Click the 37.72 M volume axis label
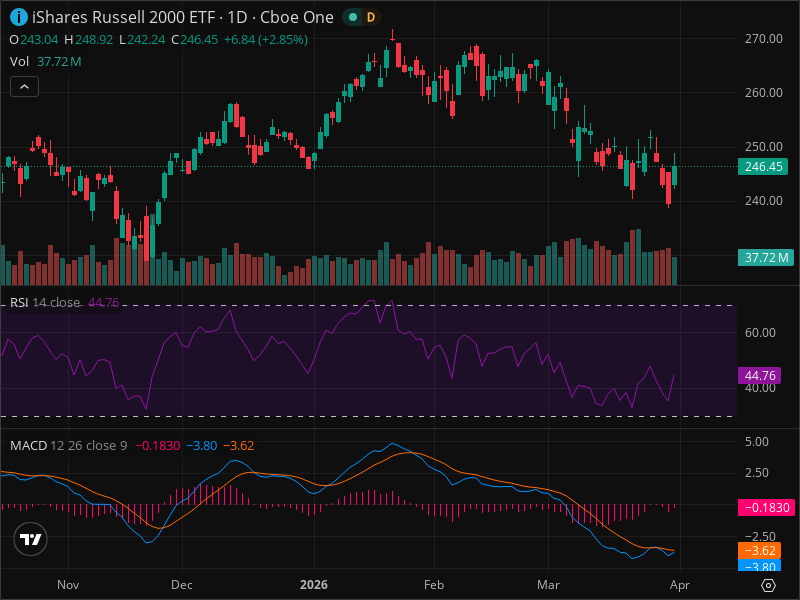Screen dimensions: 800x600 (x=766, y=258)
